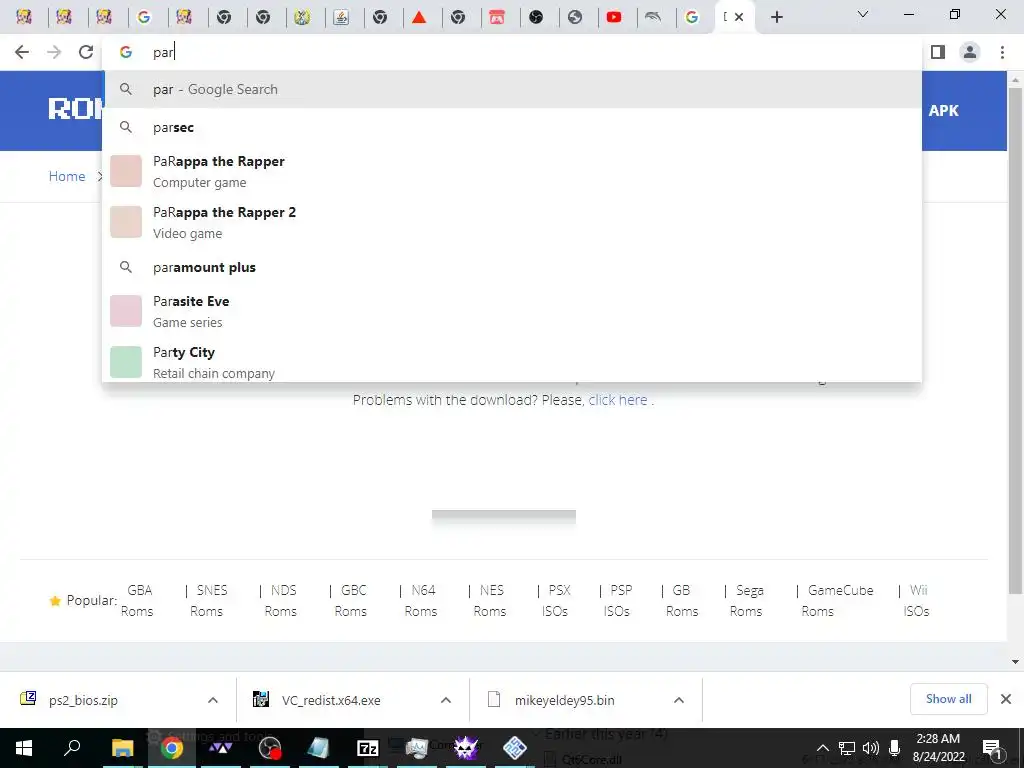Choose the 'parsec' search suggestion
Image resolution: width=1024 pixels, height=768 pixels.
512,127
